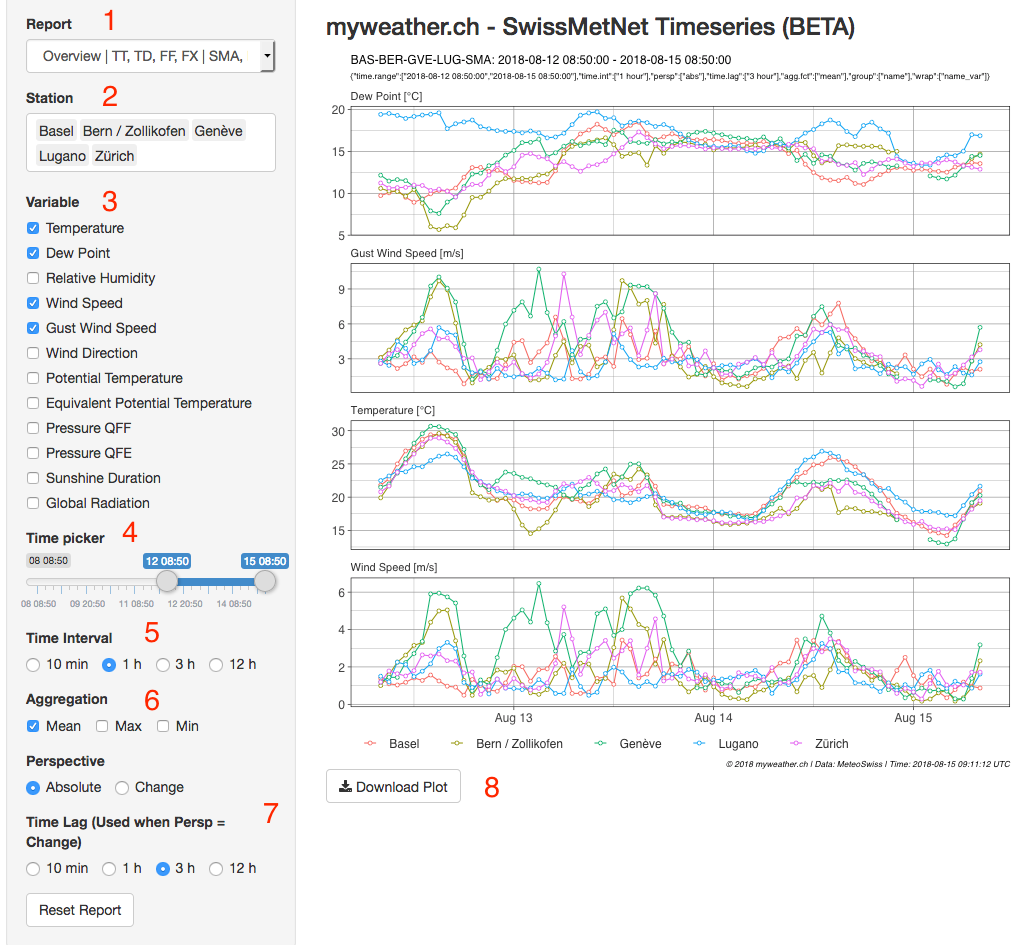1020x945 pixels.
Task: Set Time Lag to 1 h
Action: click(x=108, y=868)
